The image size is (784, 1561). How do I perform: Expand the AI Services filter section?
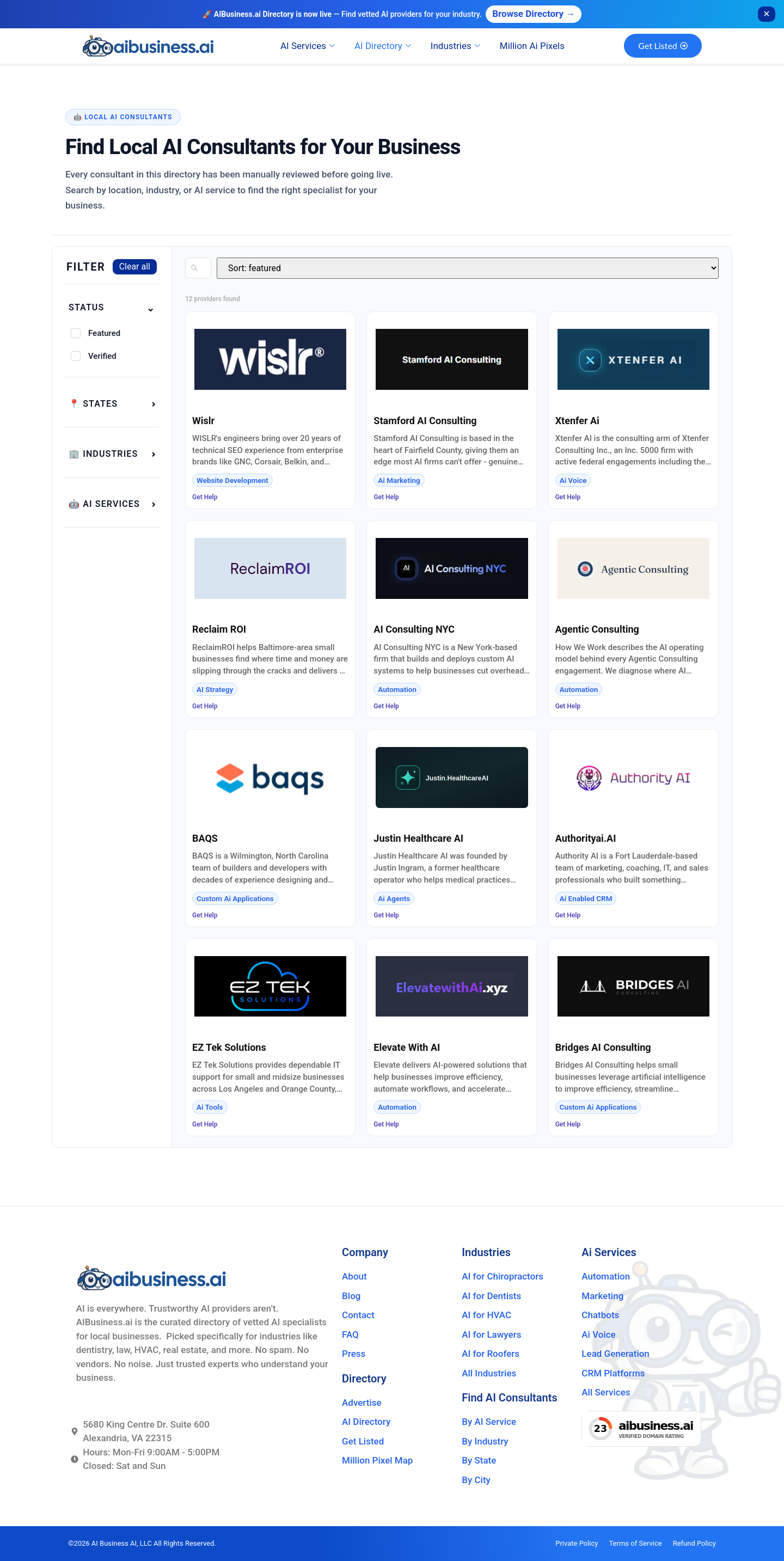tap(112, 504)
